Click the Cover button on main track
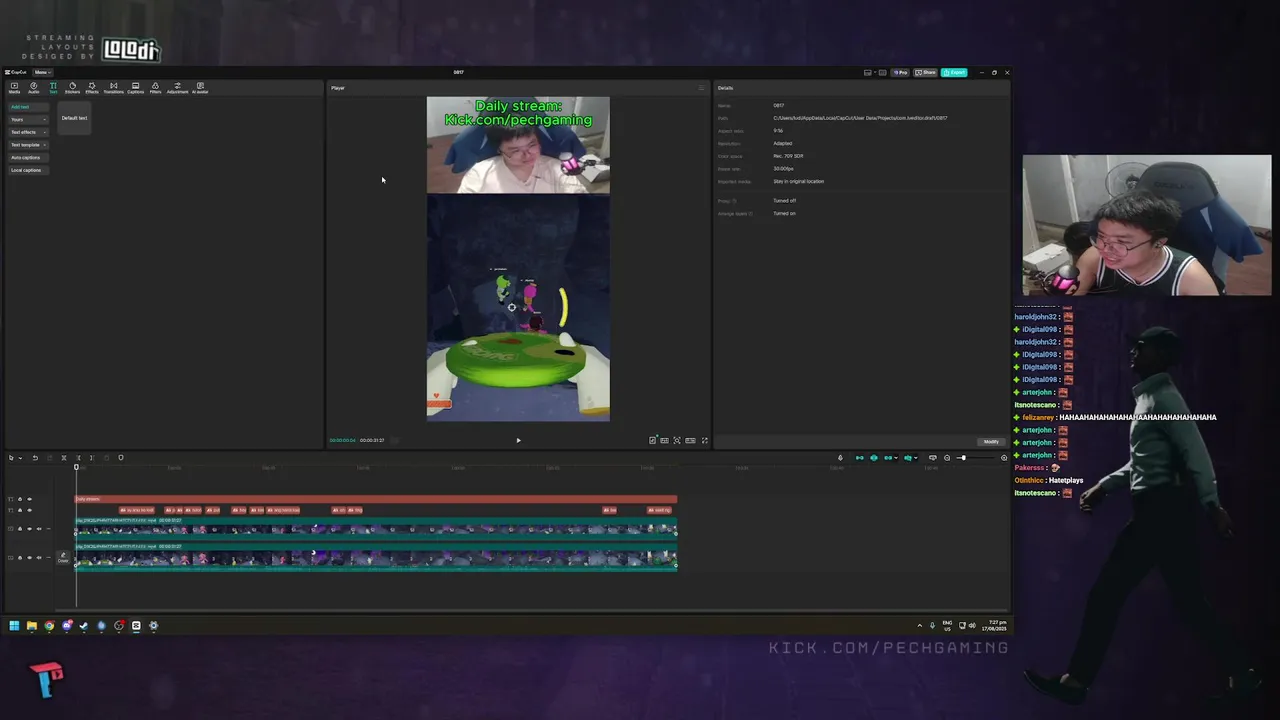This screenshot has width=1280, height=720. pos(63,558)
